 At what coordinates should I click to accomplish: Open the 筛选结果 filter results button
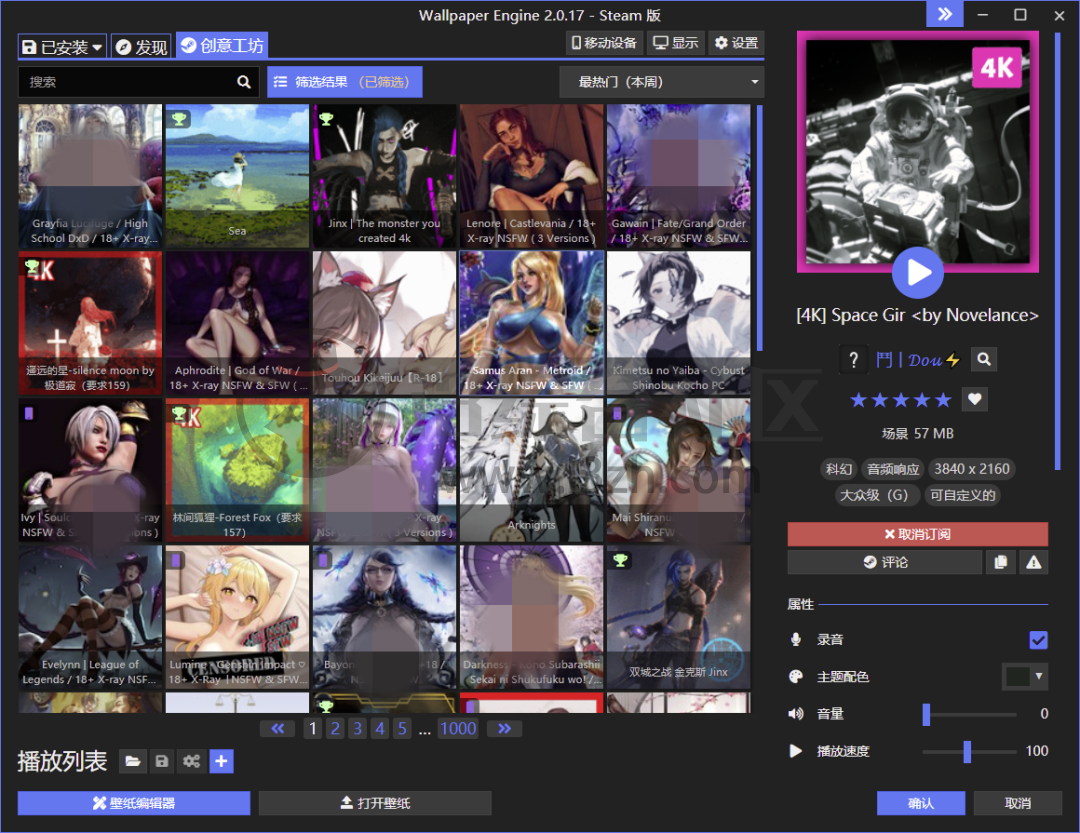(344, 82)
